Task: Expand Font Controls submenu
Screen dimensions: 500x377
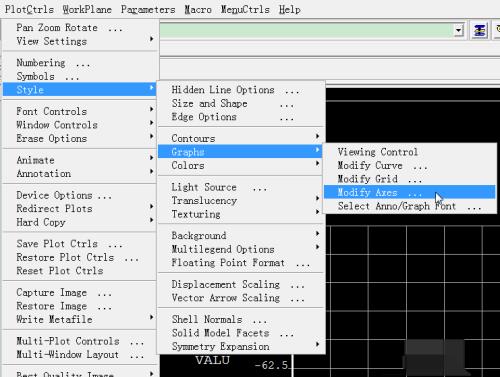Action: (x=79, y=111)
